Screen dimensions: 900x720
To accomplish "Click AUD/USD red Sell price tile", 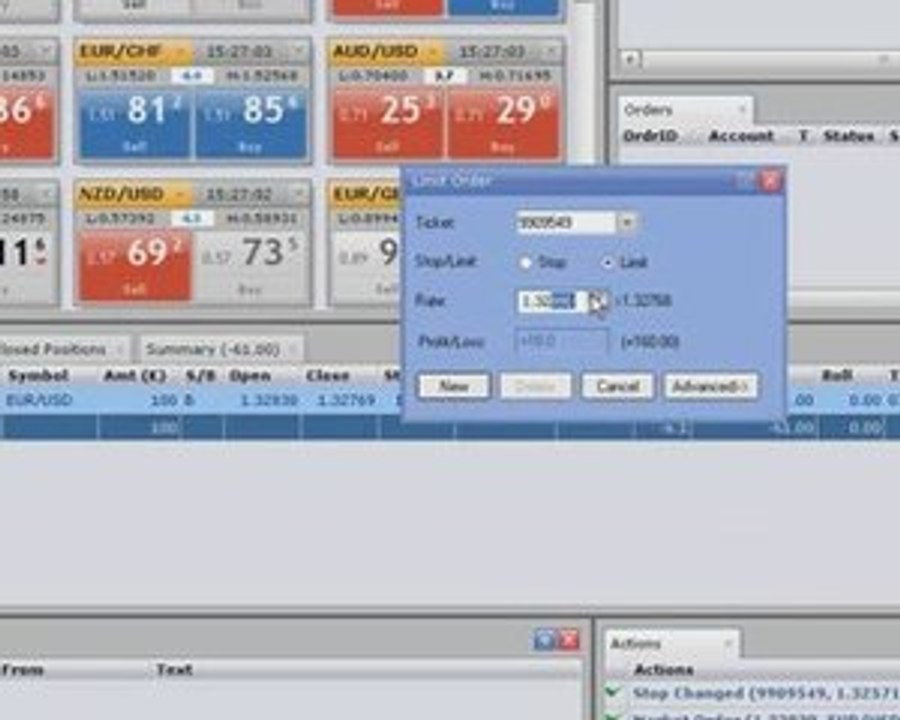I will (388, 123).
